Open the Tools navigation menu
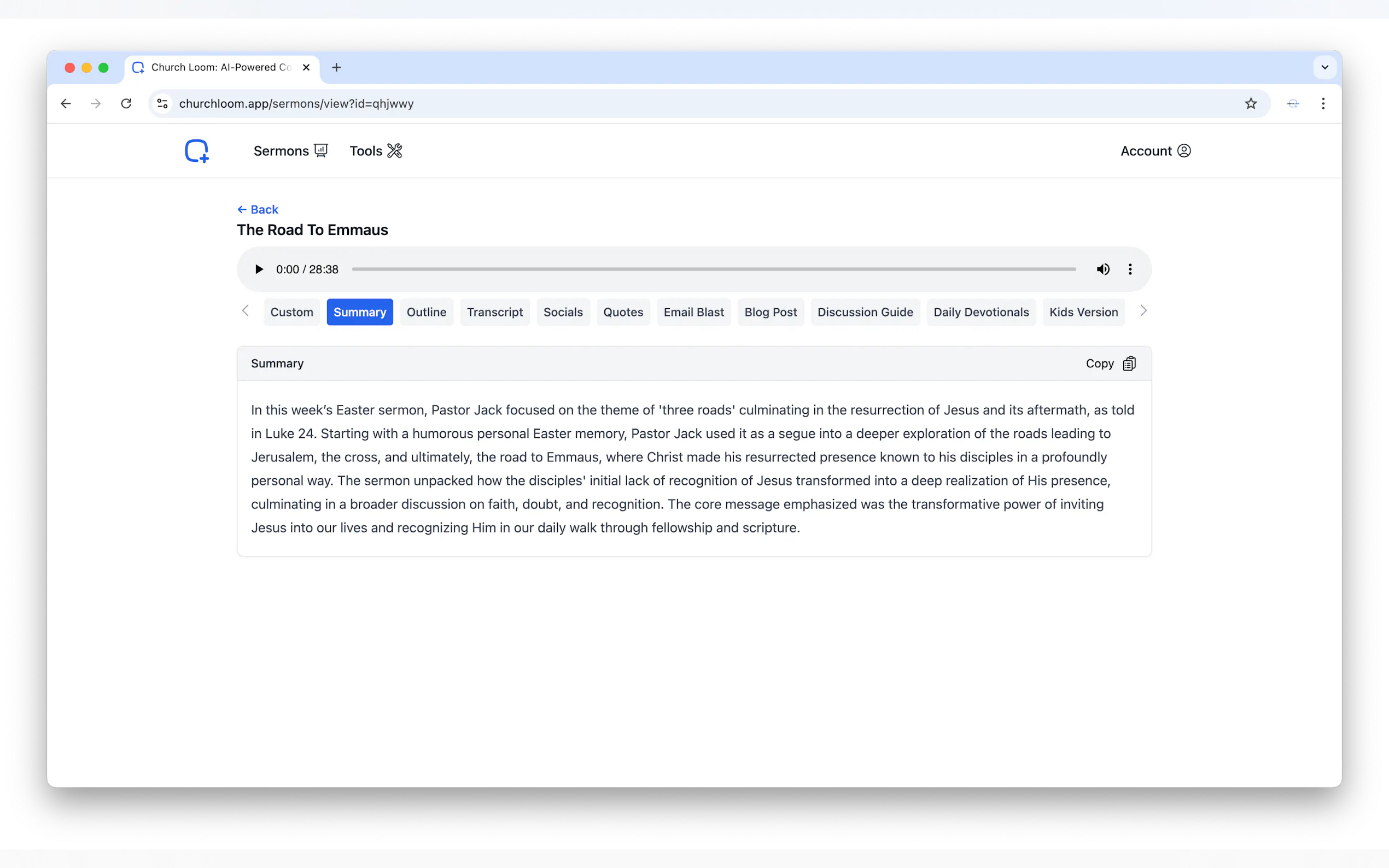 click(x=376, y=151)
